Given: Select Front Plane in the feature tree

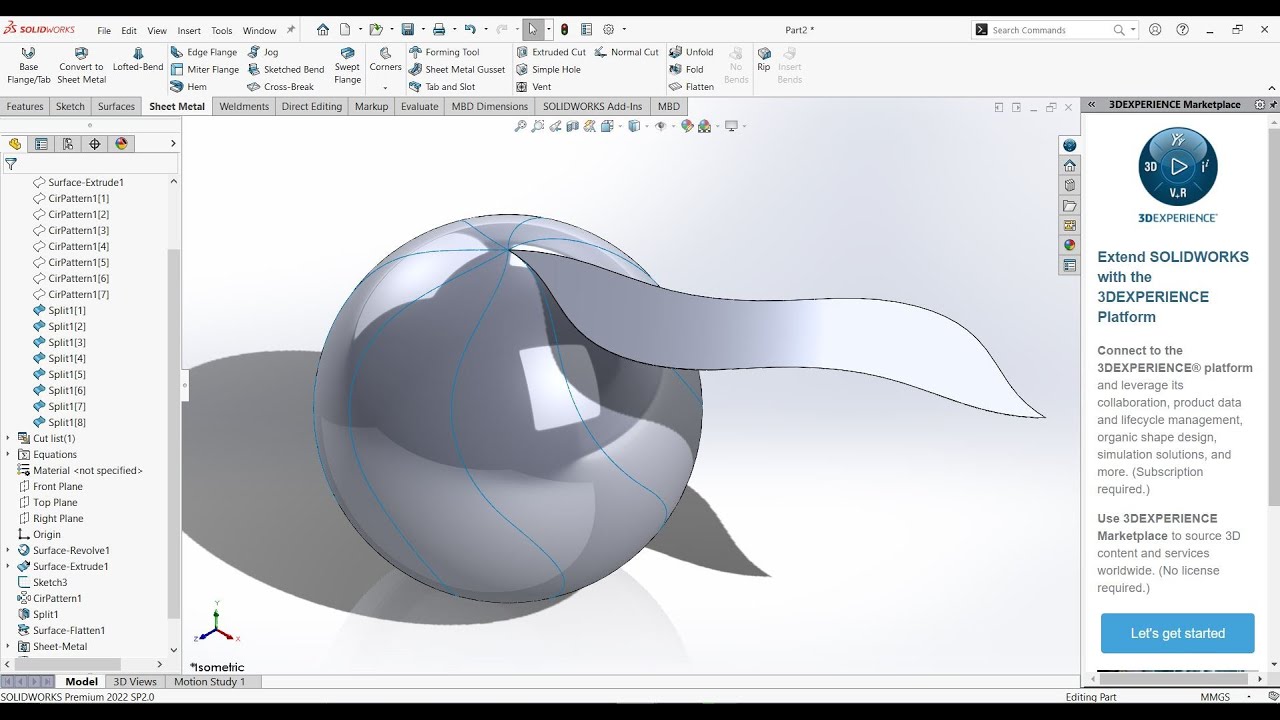Looking at the screenshot, I should [50, 486].
